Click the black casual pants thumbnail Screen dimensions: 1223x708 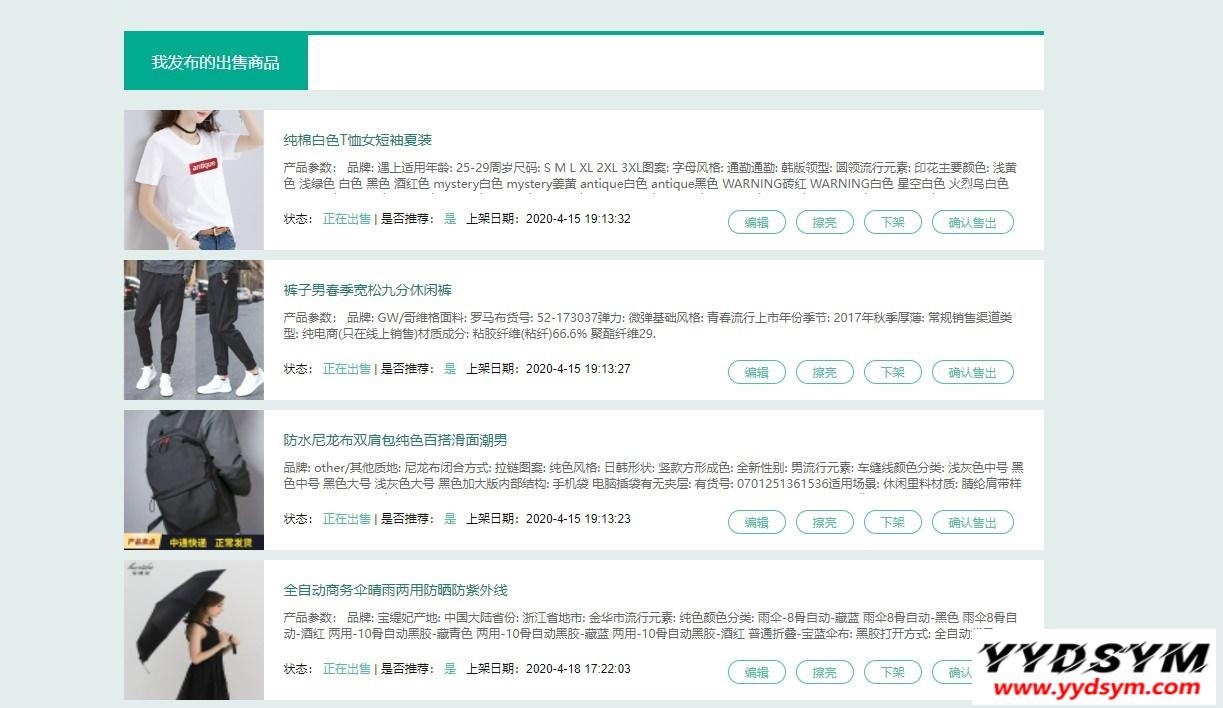coord(194,330)
